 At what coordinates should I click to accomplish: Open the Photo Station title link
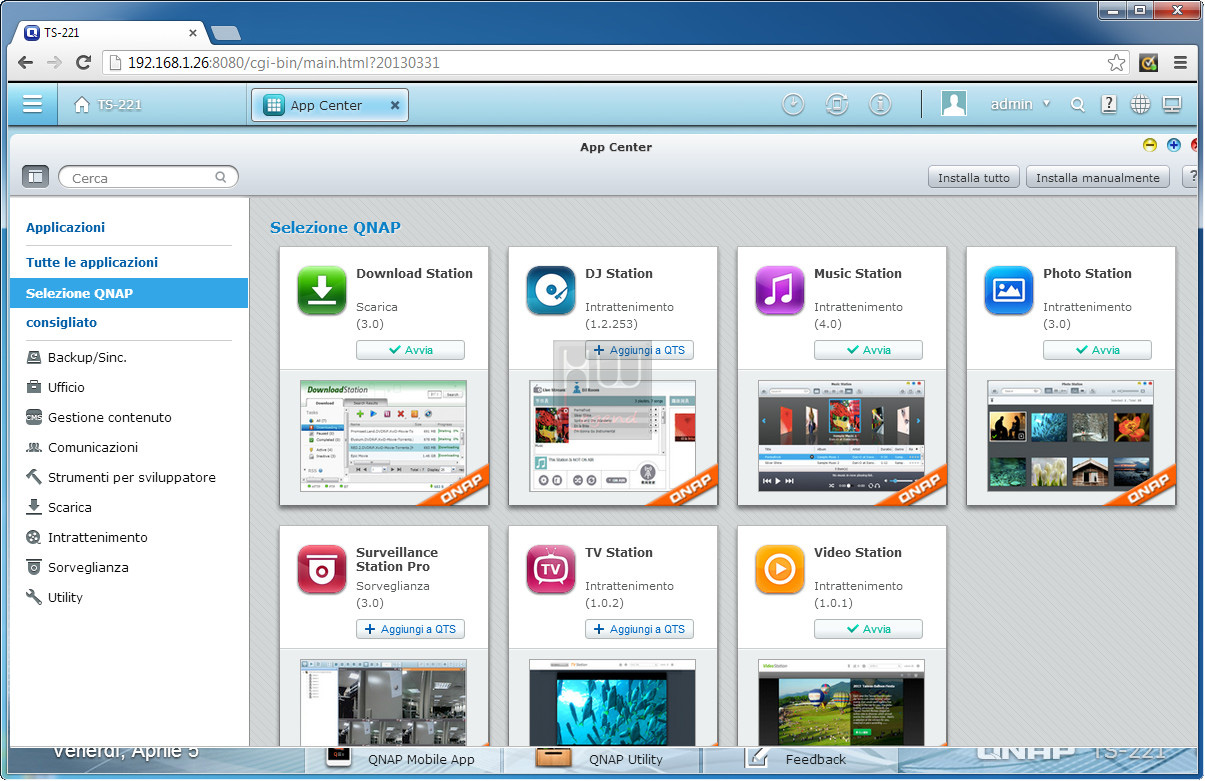click(x=1087, y=273)
